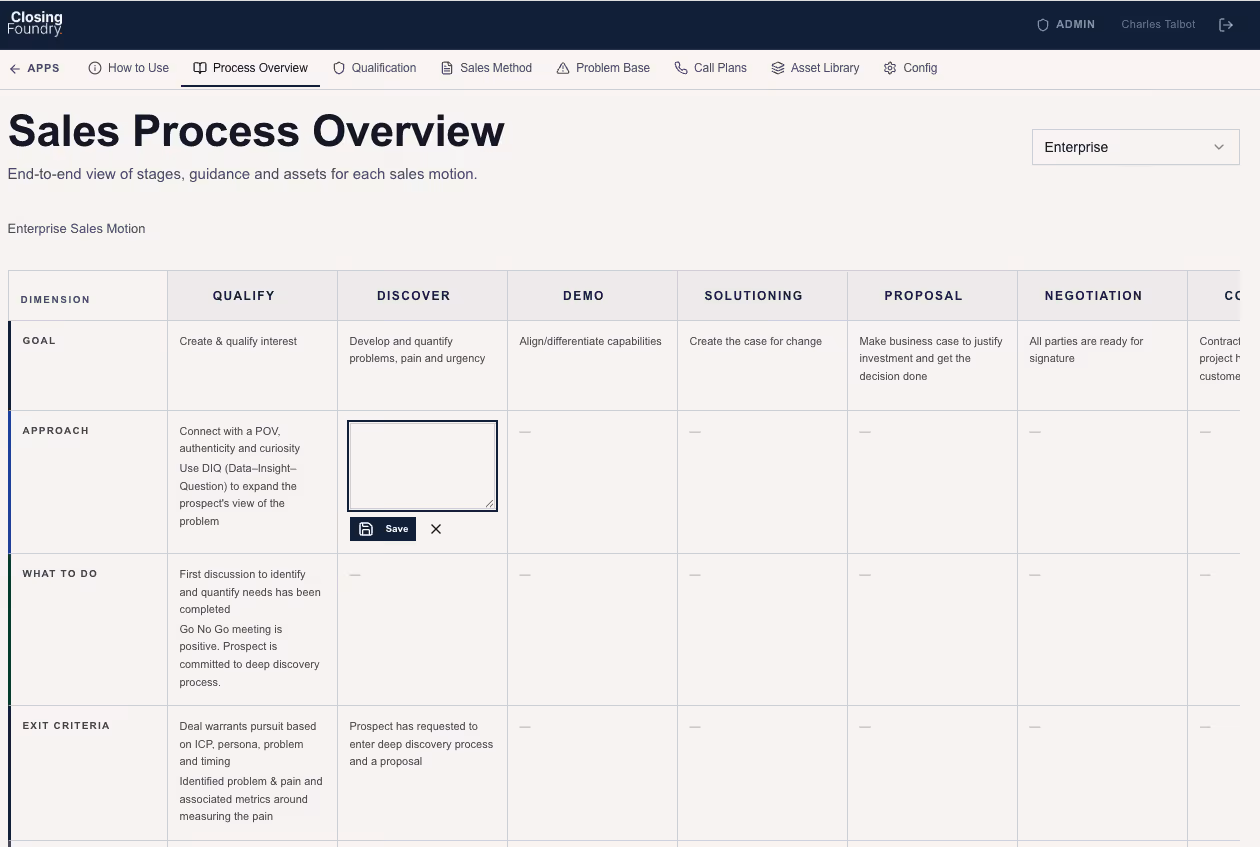Cancel editing with the X icon
The image size is (1260, 847).
coord(436,529)
